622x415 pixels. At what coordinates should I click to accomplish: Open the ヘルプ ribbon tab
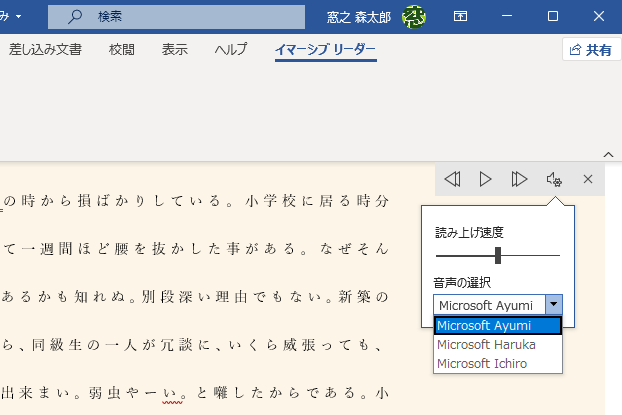point(231,50)
